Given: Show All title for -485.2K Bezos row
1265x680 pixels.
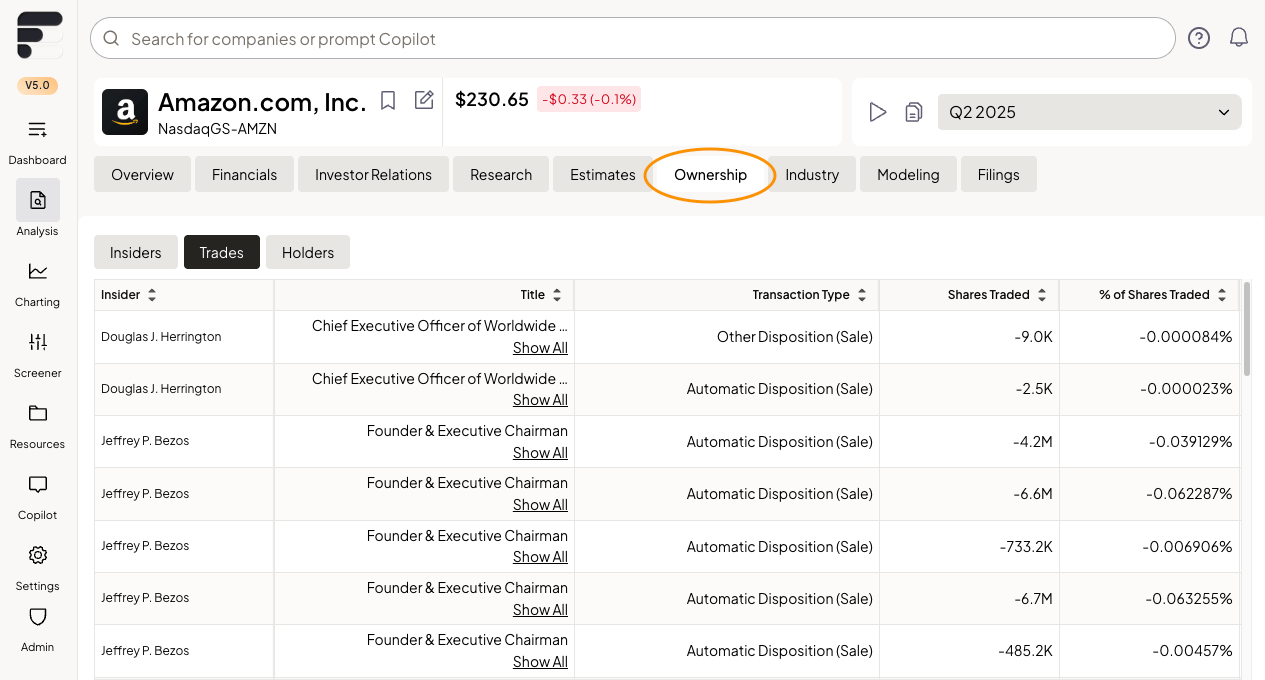Looking at the screenshot, I should pyautogui.click(x=540, y=662).
